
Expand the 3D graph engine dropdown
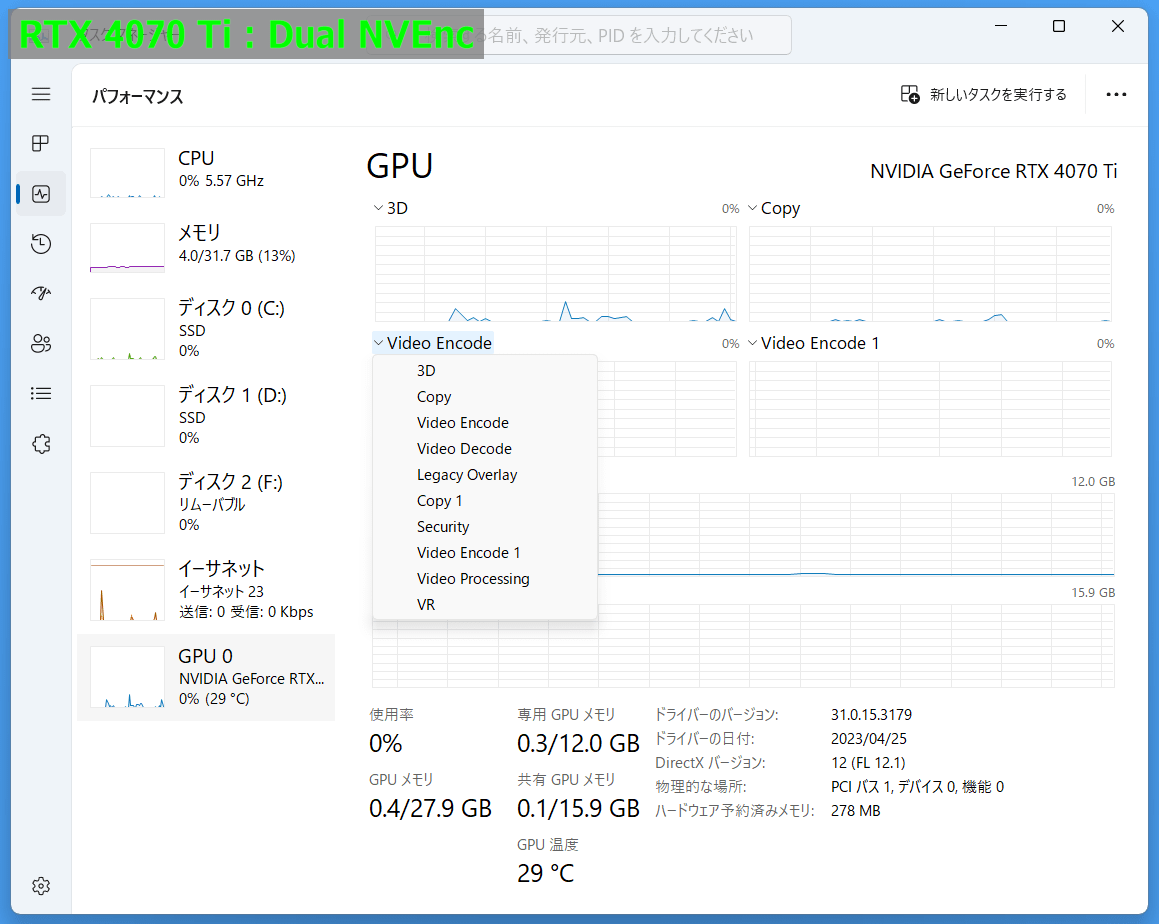391,208
